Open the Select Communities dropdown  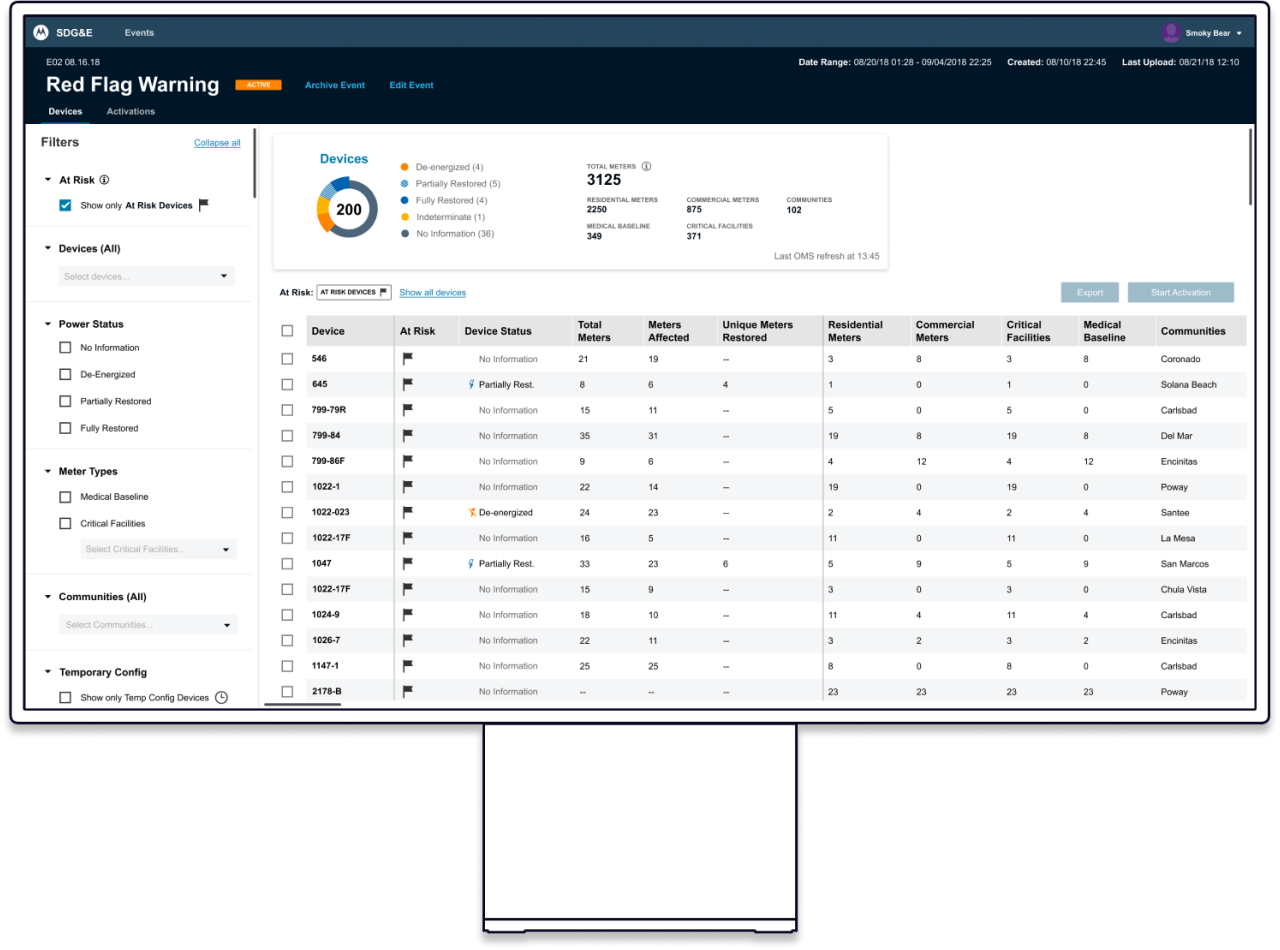[147, 625]
